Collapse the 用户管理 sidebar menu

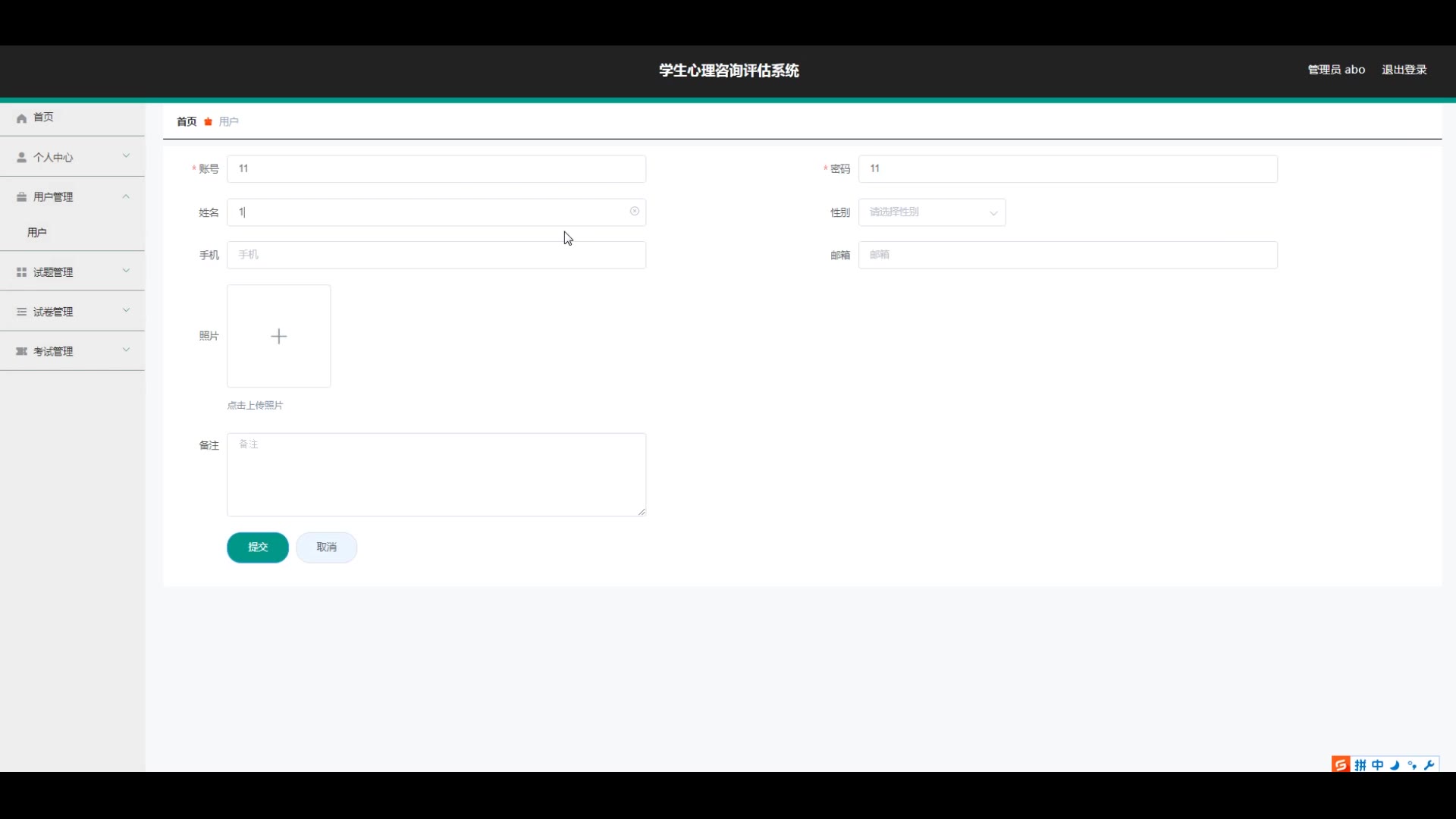72,196
